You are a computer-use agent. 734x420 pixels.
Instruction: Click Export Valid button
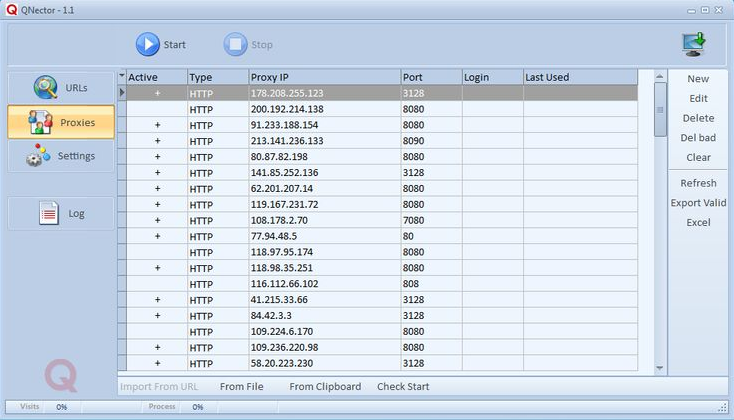pyautogui.click(x=698, y=203)
